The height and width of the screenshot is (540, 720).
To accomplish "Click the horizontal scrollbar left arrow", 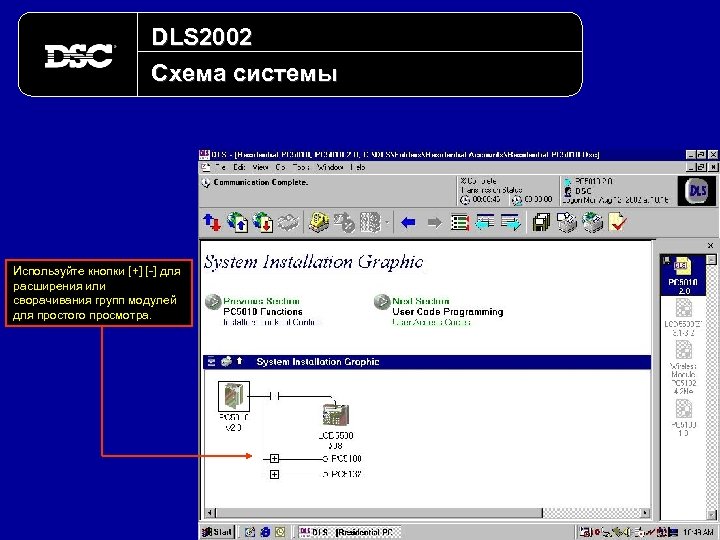I will [209, 512].
